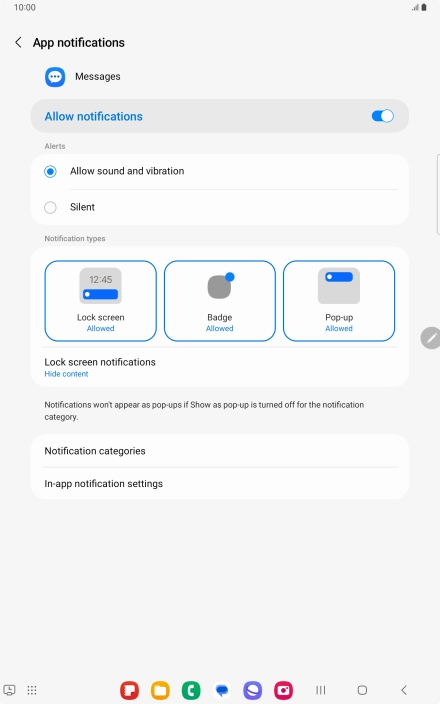Open the blue Messages app in the taskbar
440x704 pixels.
click(x=222, y=690)
